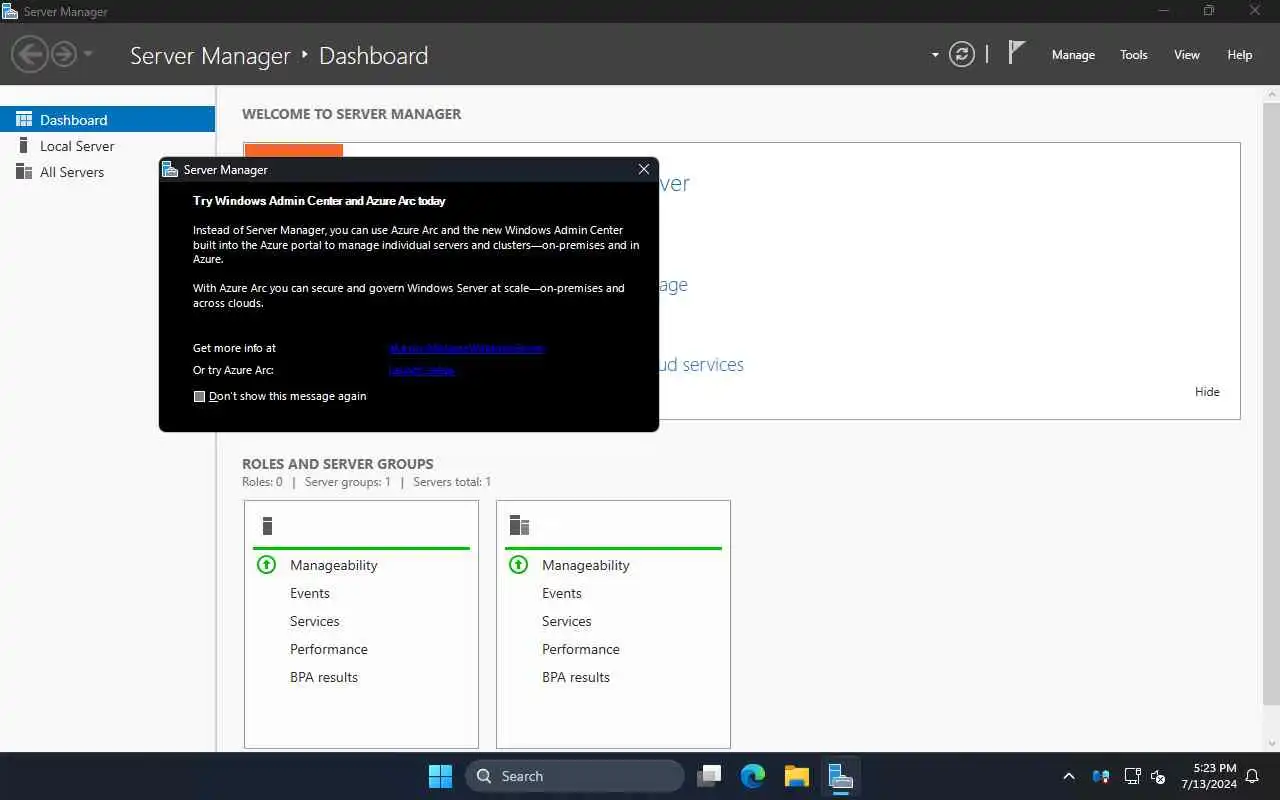
Task: Open the Help menu
Action: [x=1239, y=55]
